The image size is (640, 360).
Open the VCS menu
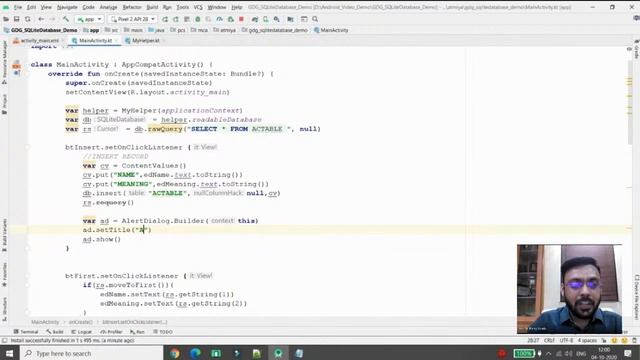pyautogui.click(x=198, y=7)
